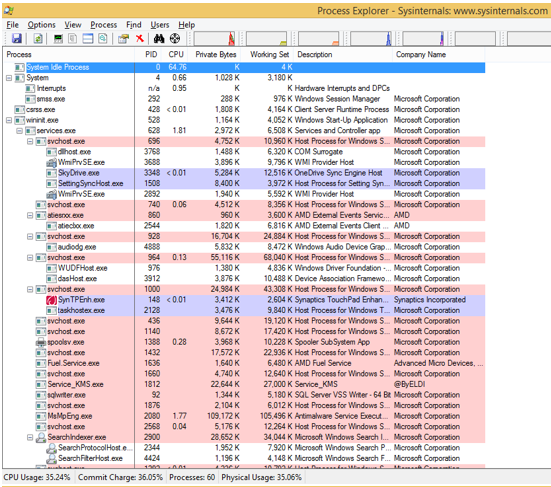The height and width of the screenshot is (487, 551).
Task: Select the csrss.exe process row
Action: click(x=244, y=110)
